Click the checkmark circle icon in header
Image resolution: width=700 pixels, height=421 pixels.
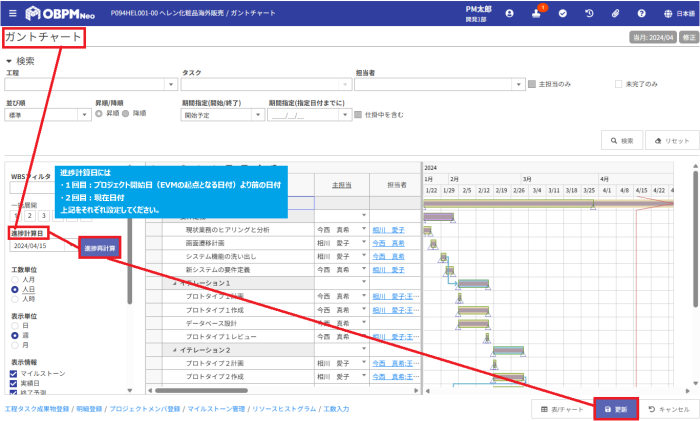(563, 14)
